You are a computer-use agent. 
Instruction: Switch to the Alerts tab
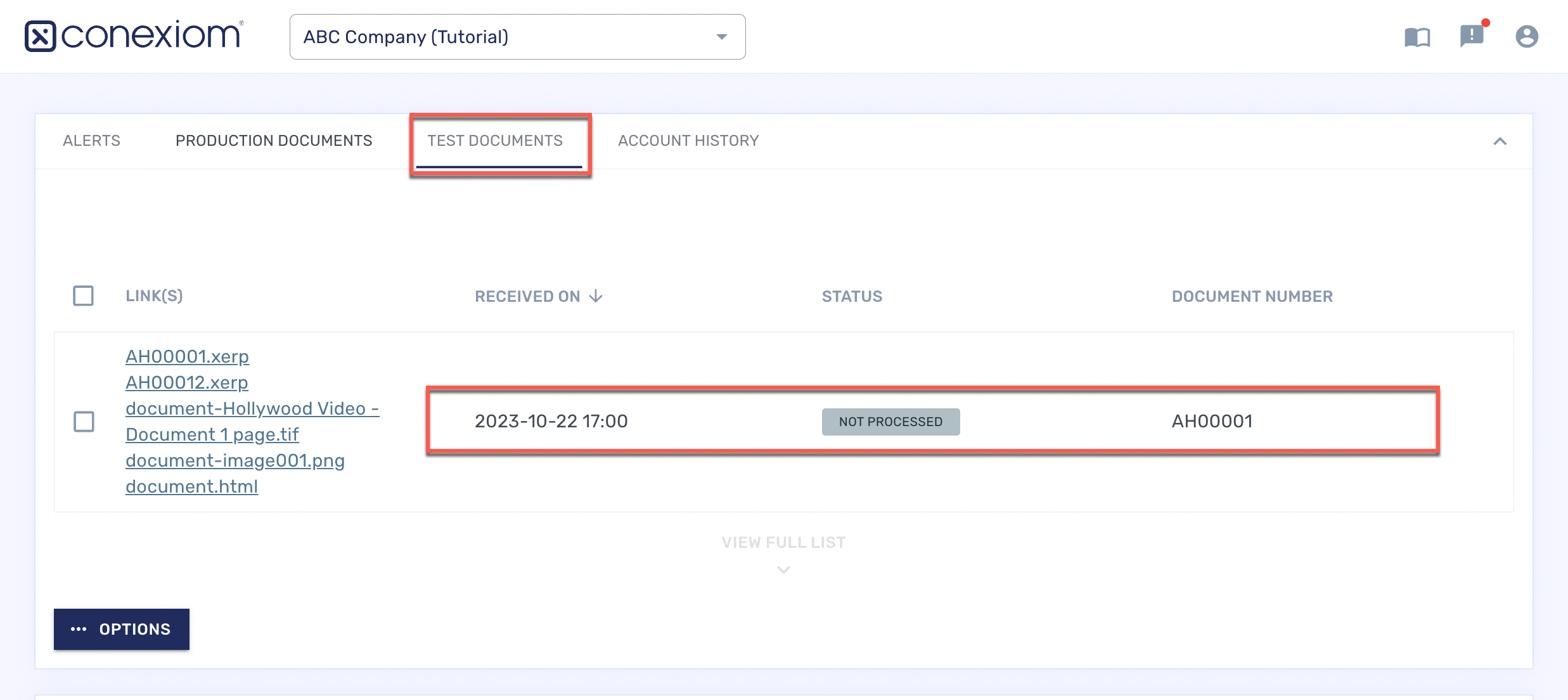point(91,141)
